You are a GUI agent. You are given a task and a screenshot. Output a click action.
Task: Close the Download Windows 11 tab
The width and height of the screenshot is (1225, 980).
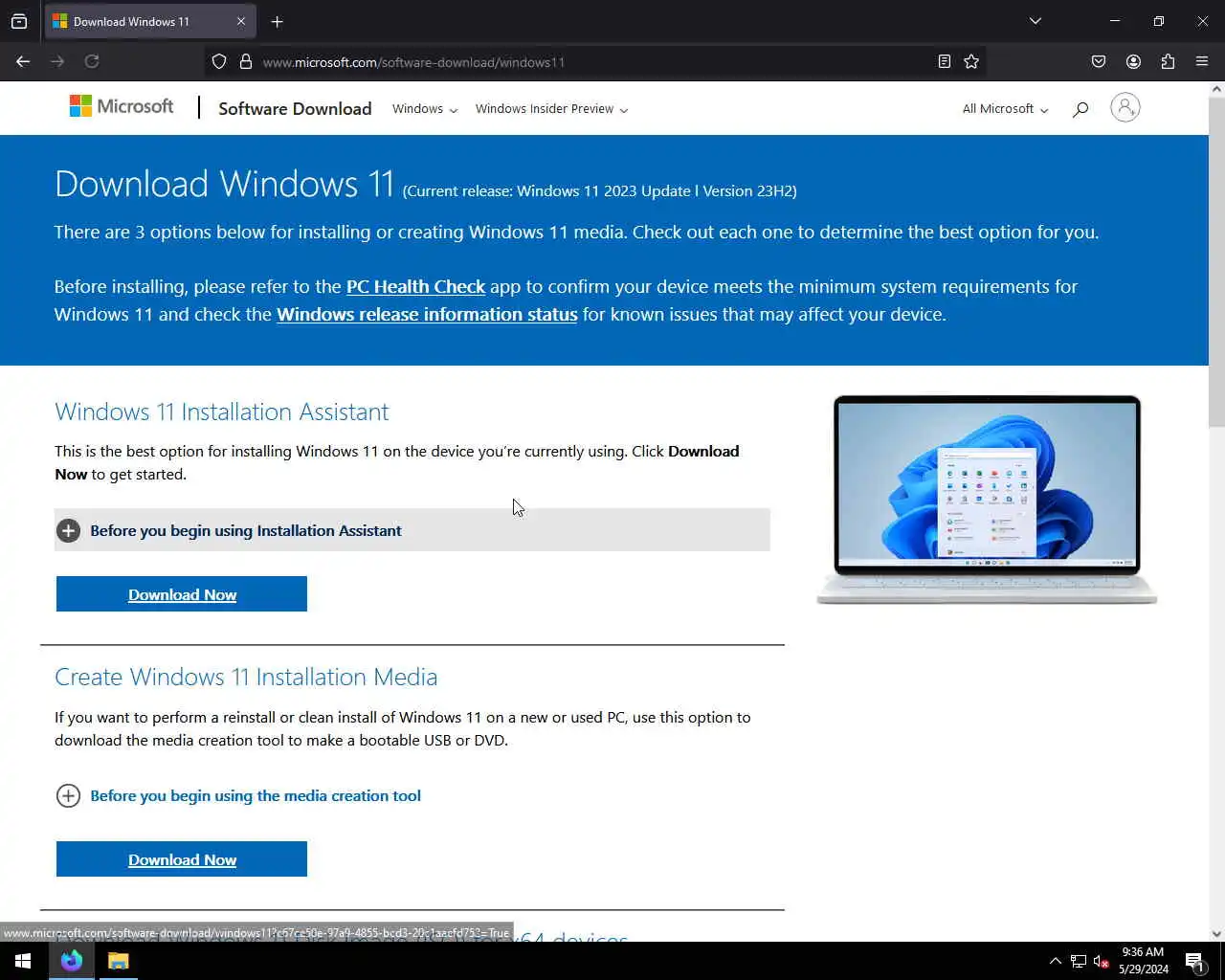[241, 21]
